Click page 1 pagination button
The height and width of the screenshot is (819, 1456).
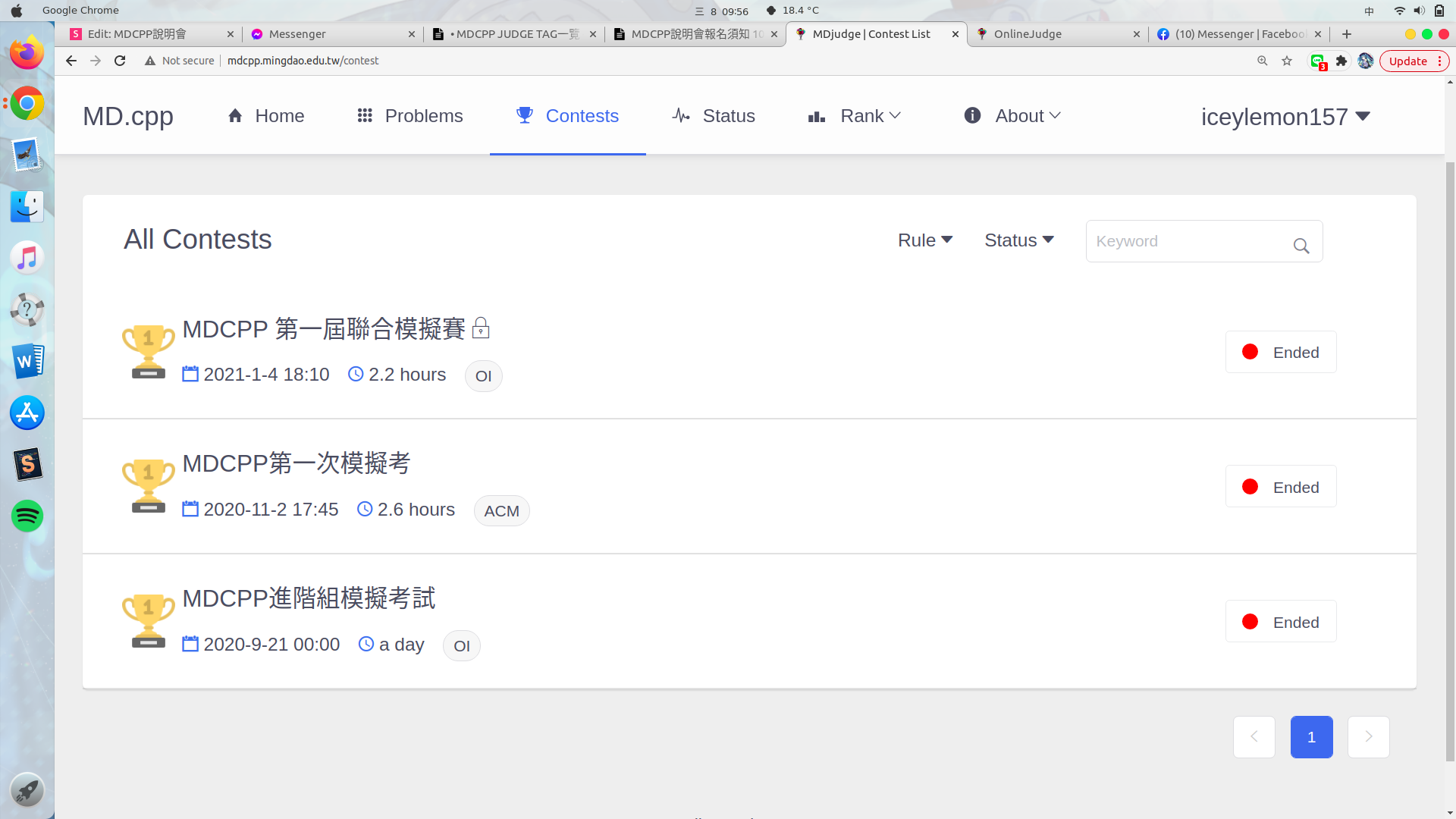click(1311, 737)
